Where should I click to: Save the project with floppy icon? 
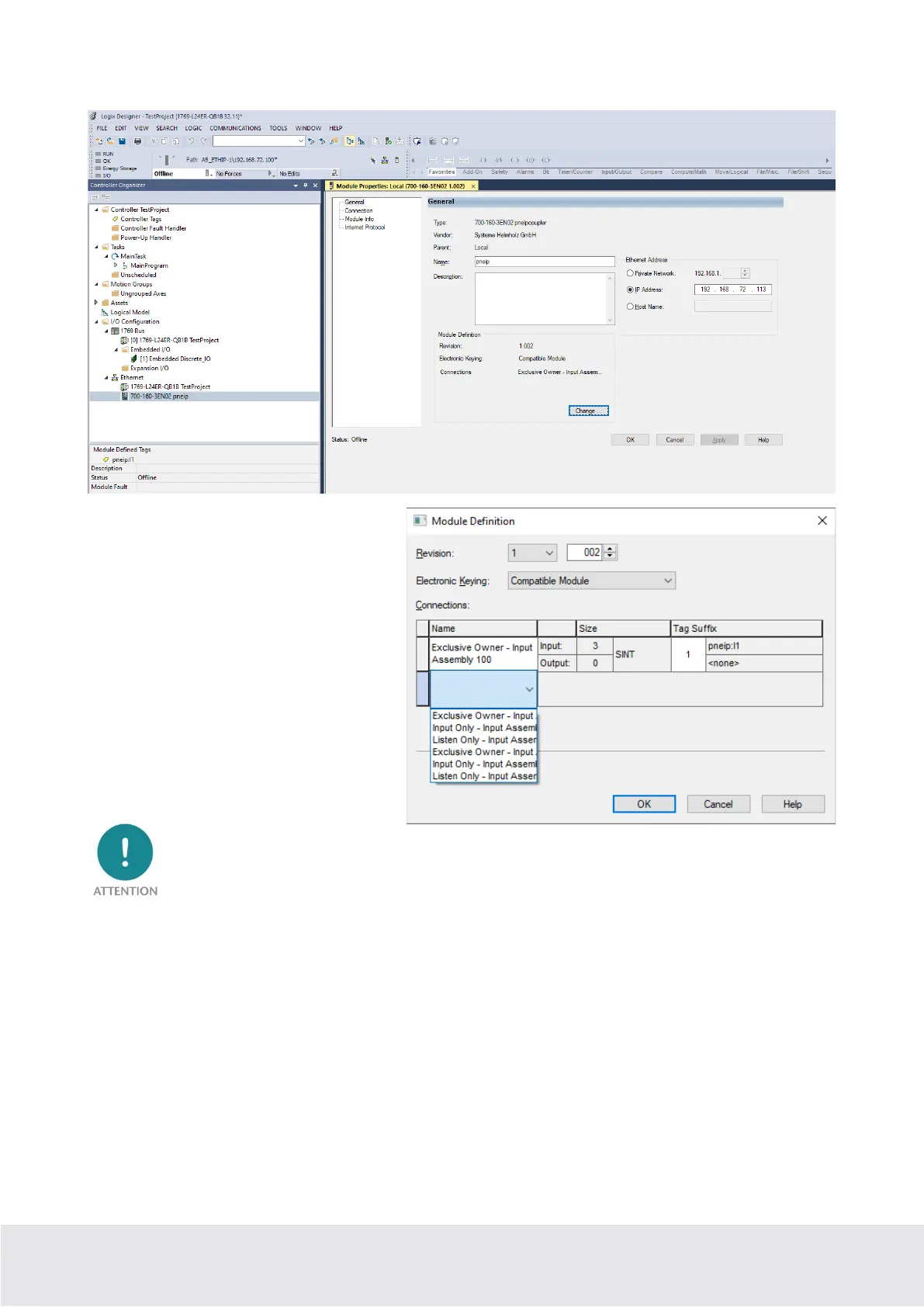[x=122, y=141]
